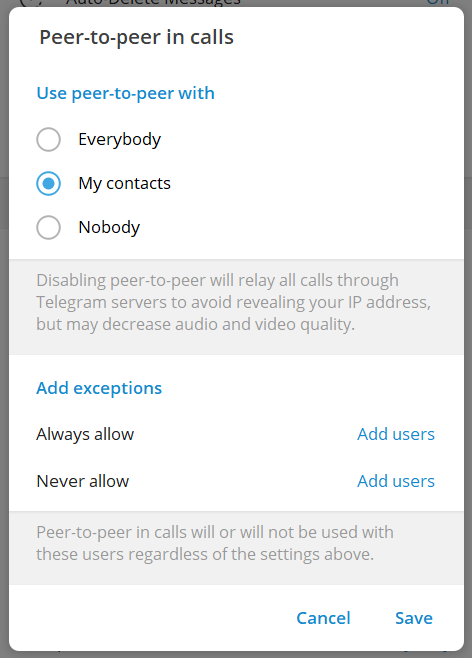Click the Add exceptions heading

[x=99, y=388]
